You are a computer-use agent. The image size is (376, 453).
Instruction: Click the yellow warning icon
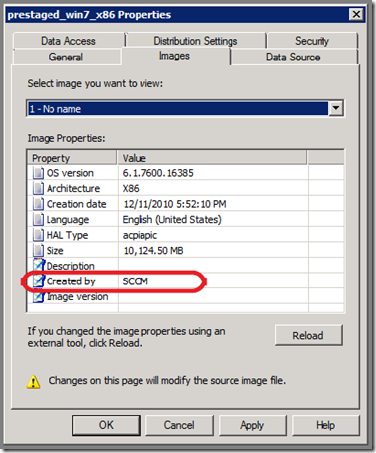coord(33,382)
